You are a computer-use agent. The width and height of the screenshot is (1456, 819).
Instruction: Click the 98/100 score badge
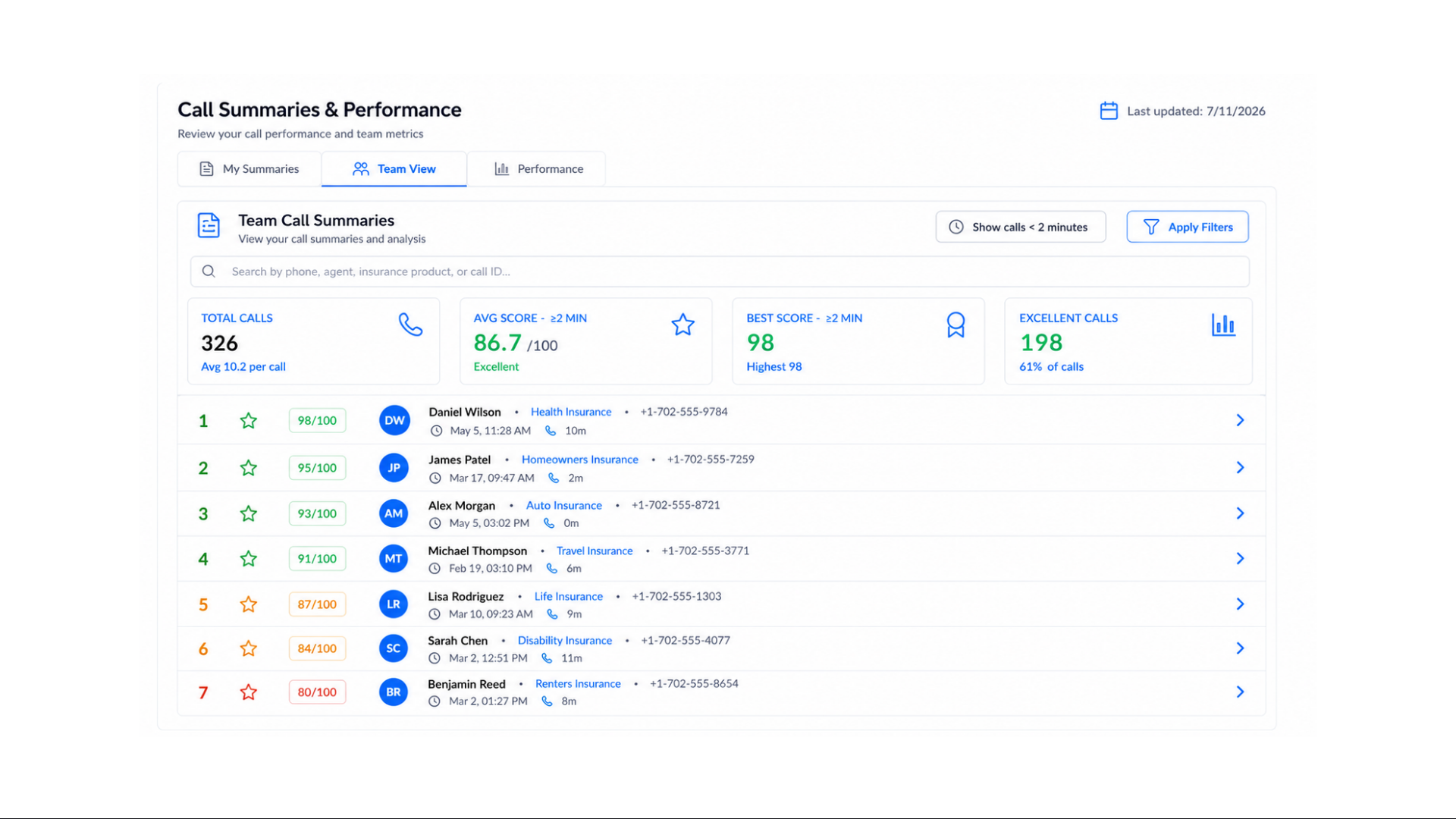pyautogui.click(x=317, y=421)
